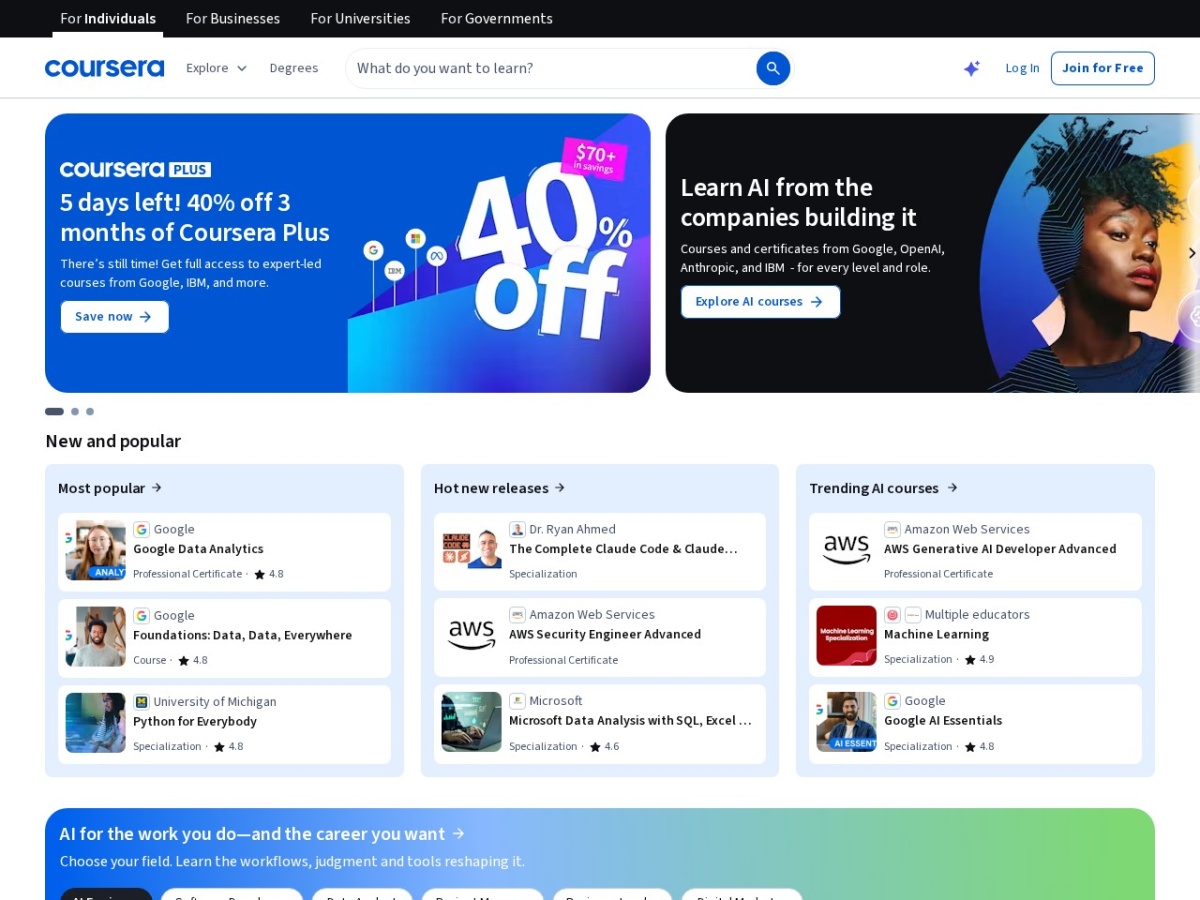This screenshot has width=1200, height=900.
Task: Select the third carousel indicator dot
Action: point(90,411)
